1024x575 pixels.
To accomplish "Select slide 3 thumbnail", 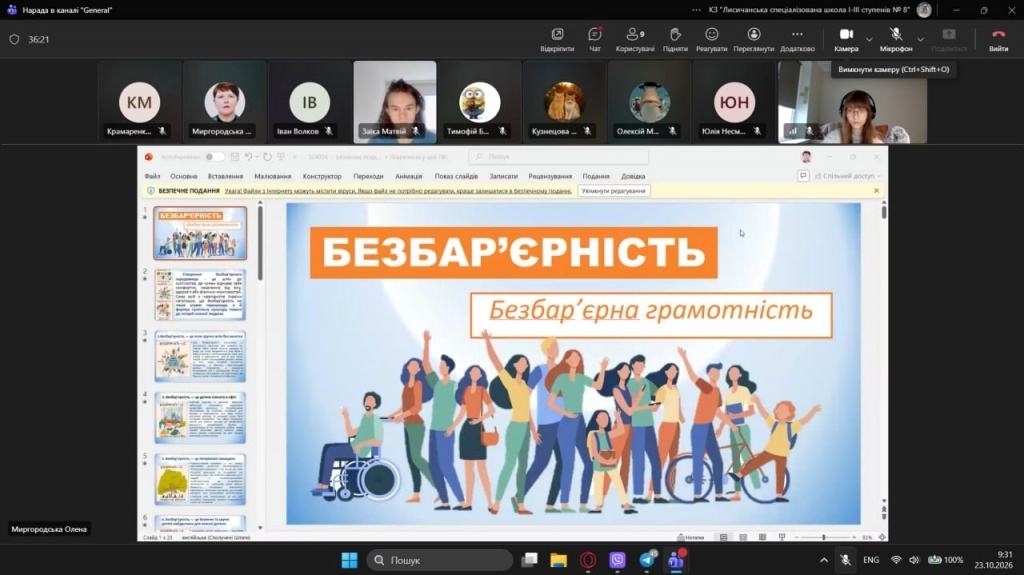I will (200, 356).
